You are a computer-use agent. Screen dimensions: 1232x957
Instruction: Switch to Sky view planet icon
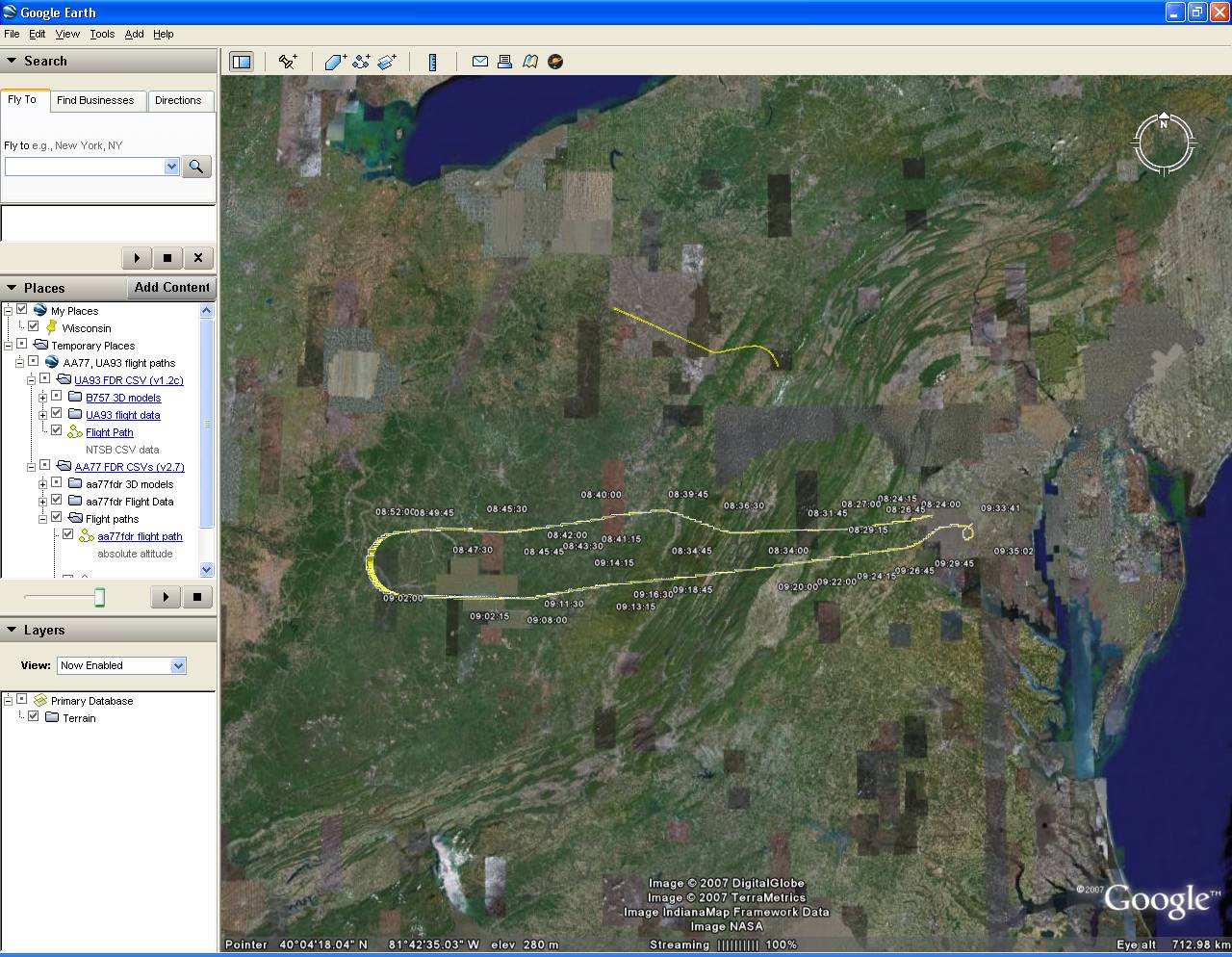555,62
